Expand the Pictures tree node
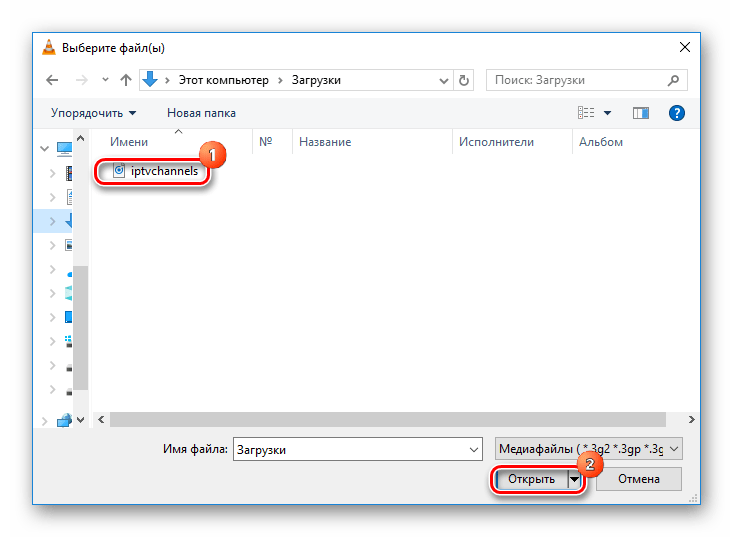 point(52,245)
